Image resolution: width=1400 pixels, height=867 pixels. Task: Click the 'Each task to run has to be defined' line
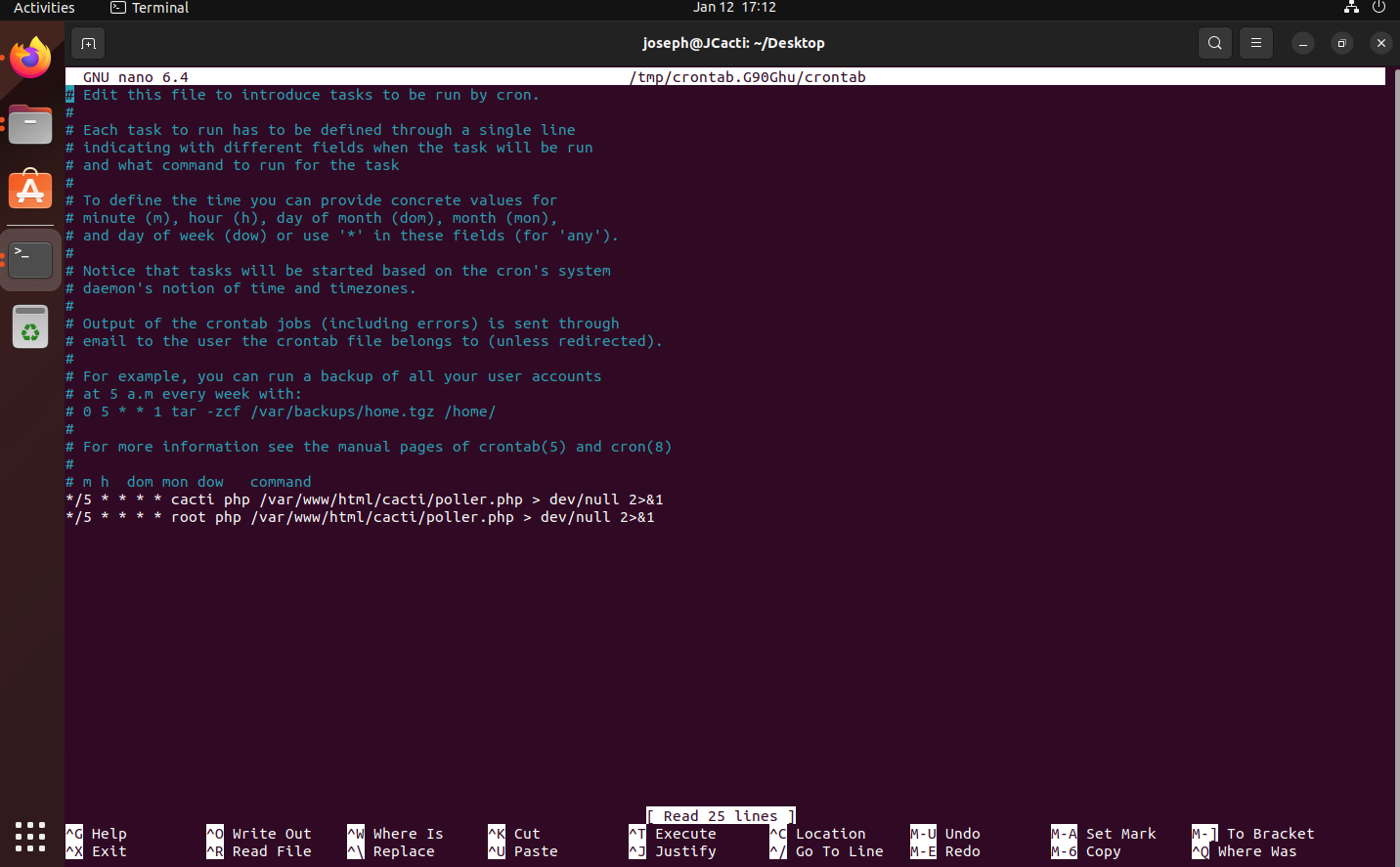pyautogui.click(x=321, y=130)
